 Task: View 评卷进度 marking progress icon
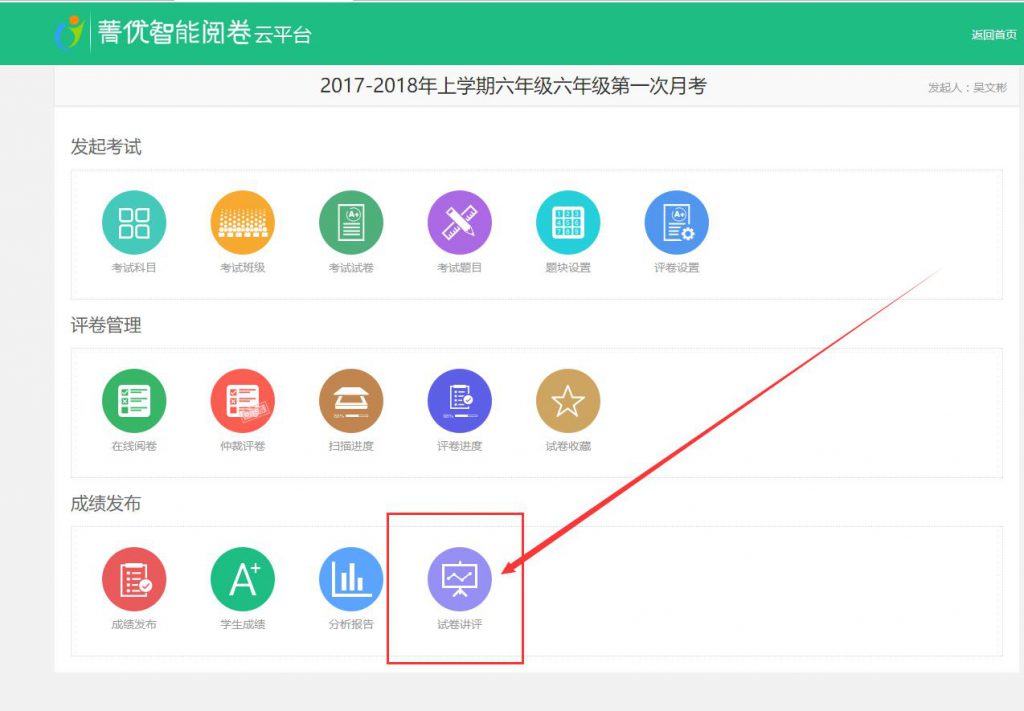460,401
